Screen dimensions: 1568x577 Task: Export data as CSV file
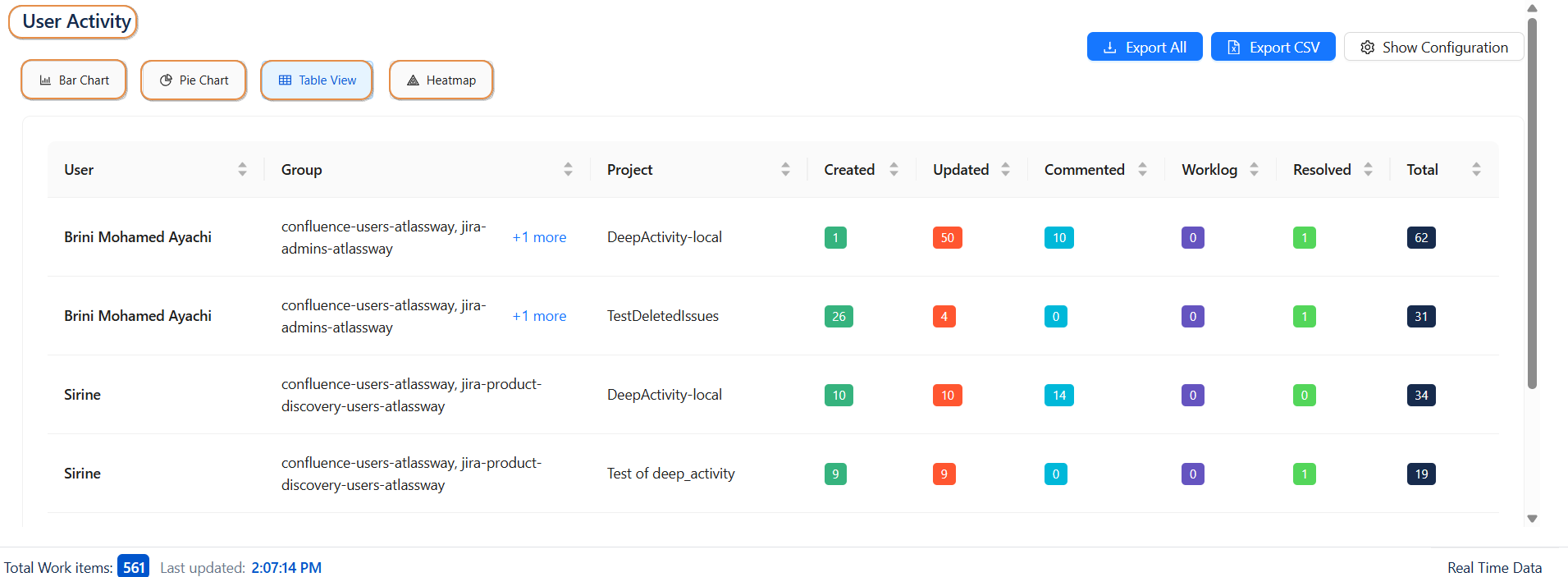pyautogui.click(x=1273, y=48)
